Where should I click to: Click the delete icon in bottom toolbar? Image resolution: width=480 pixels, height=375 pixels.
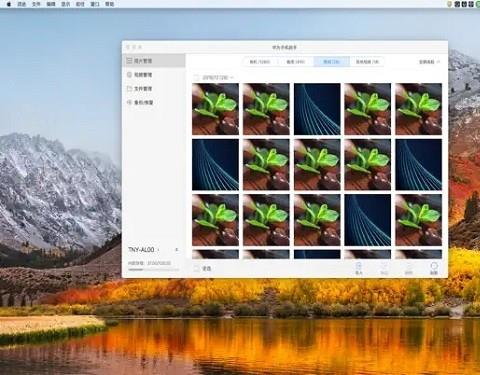pos(409,268)
